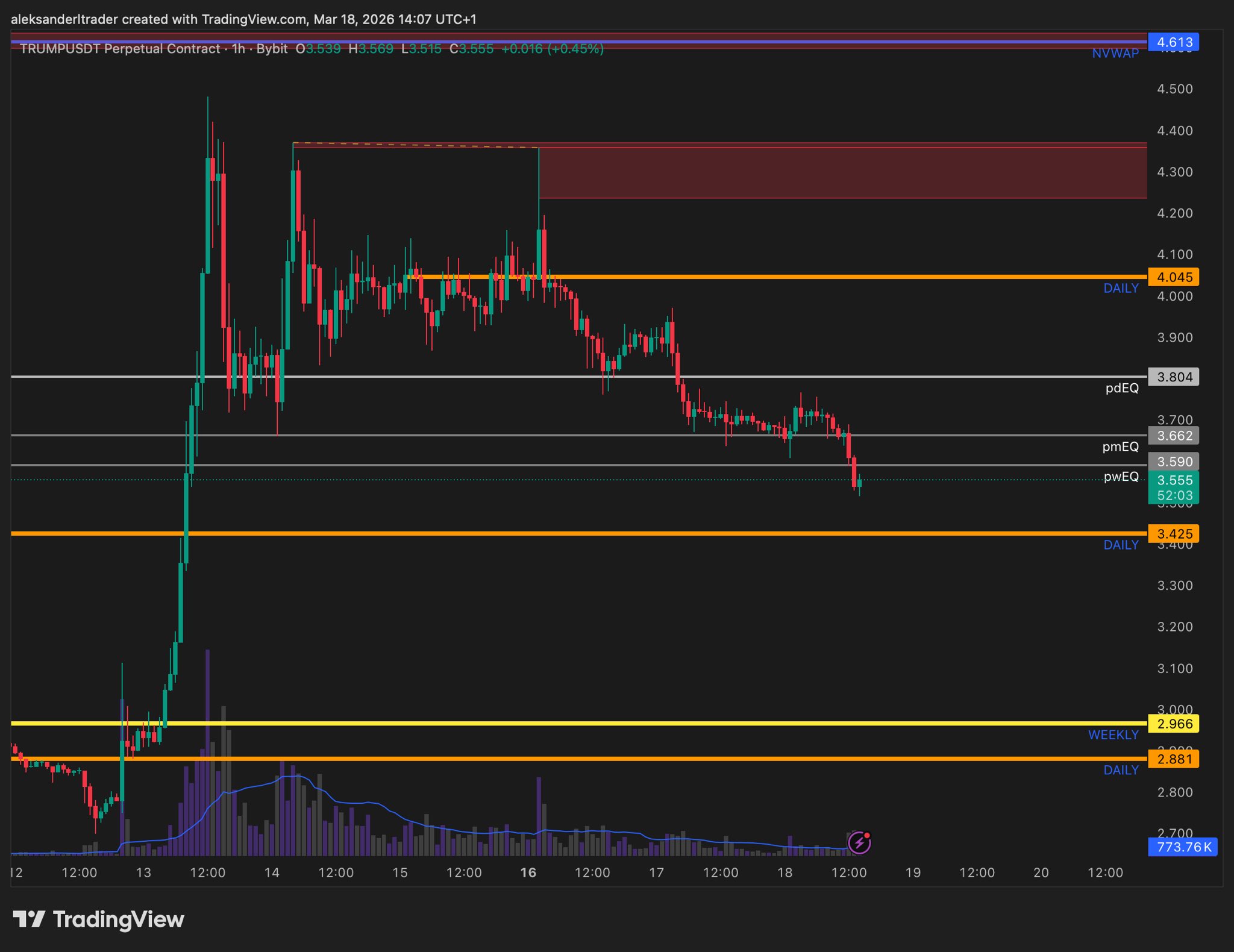The width and height of the screenshot is (1234, 952).
Task: Select the pdEQ line label
Action: coord(1121,389)
